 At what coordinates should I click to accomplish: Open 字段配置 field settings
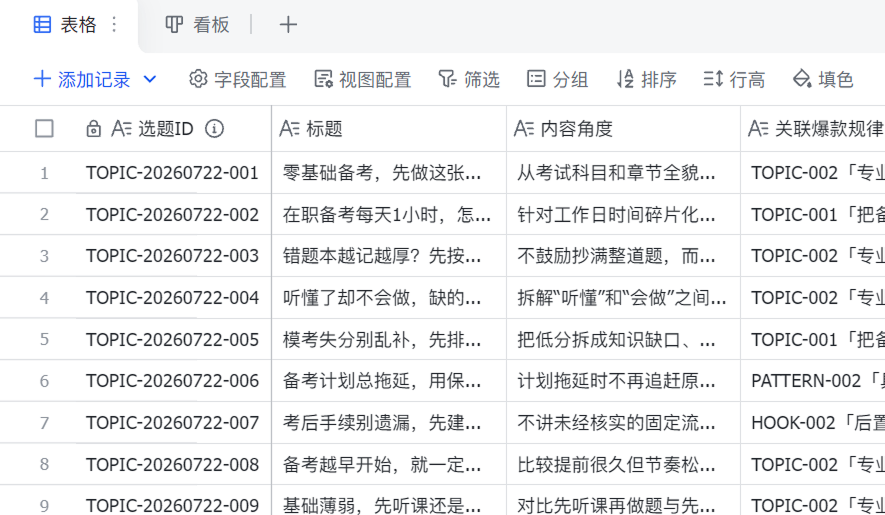pos(238,80)
